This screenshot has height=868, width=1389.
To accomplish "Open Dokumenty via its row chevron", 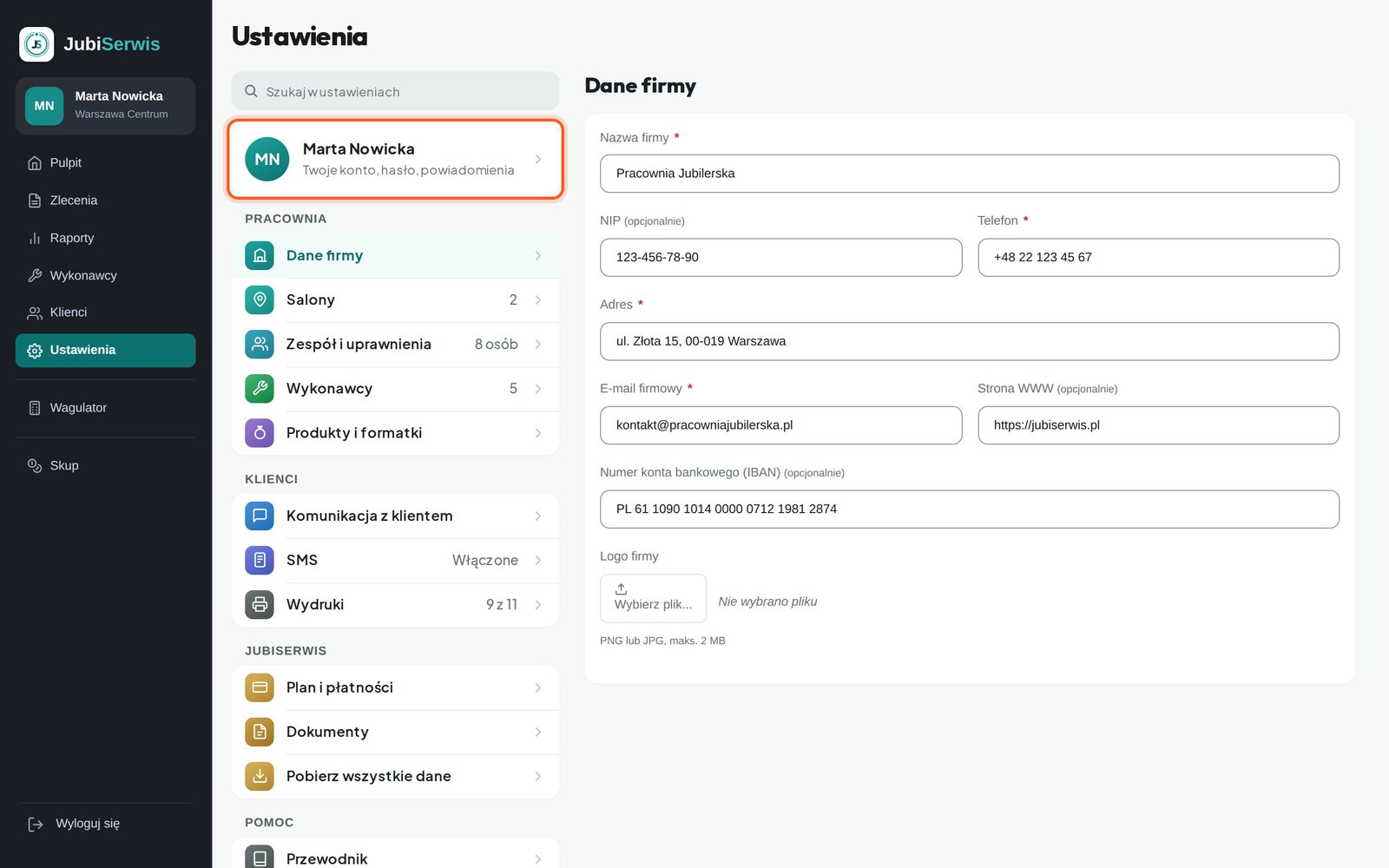I will [x=538, y=733].
